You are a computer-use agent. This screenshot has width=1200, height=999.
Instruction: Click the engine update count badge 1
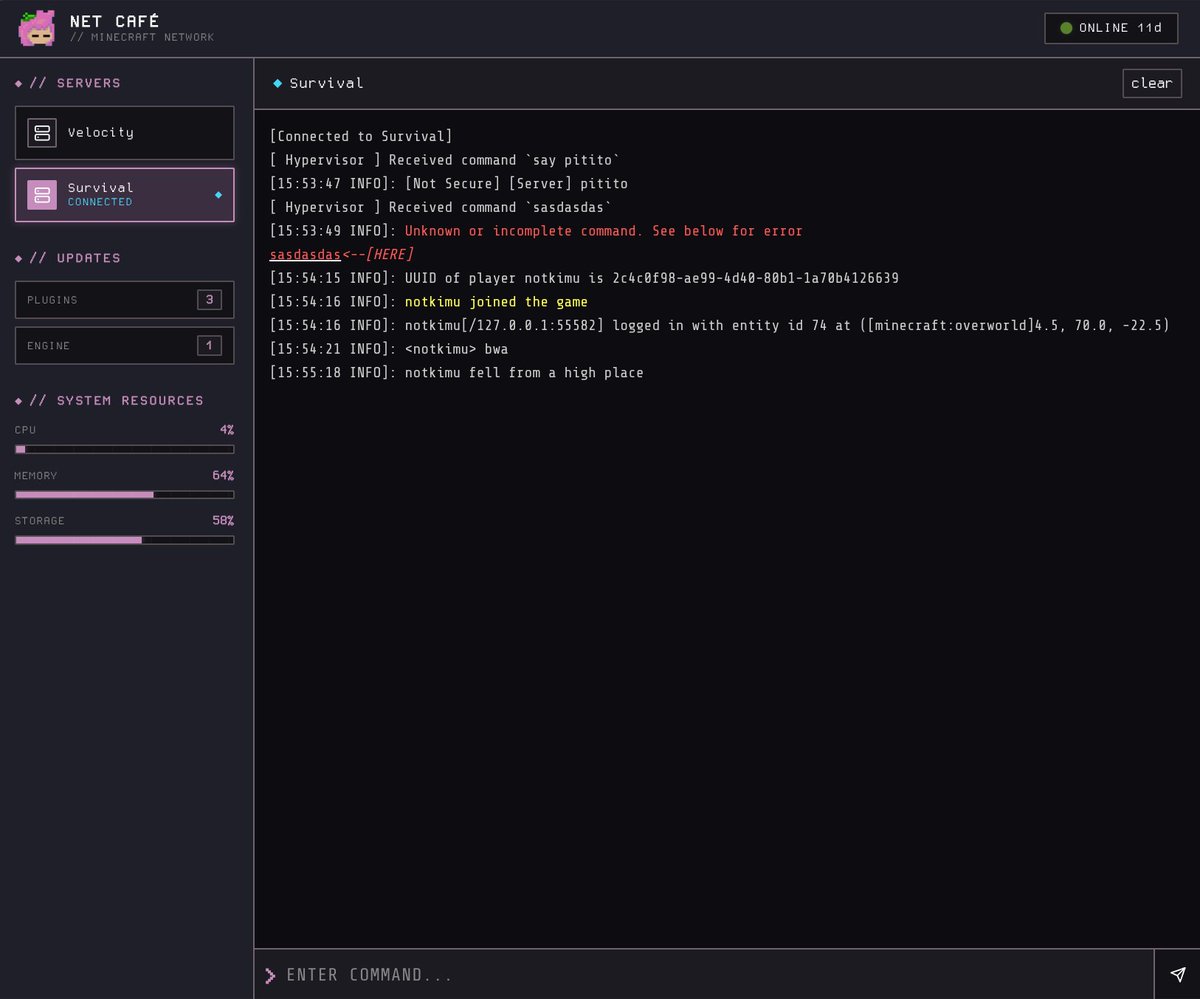209,346
